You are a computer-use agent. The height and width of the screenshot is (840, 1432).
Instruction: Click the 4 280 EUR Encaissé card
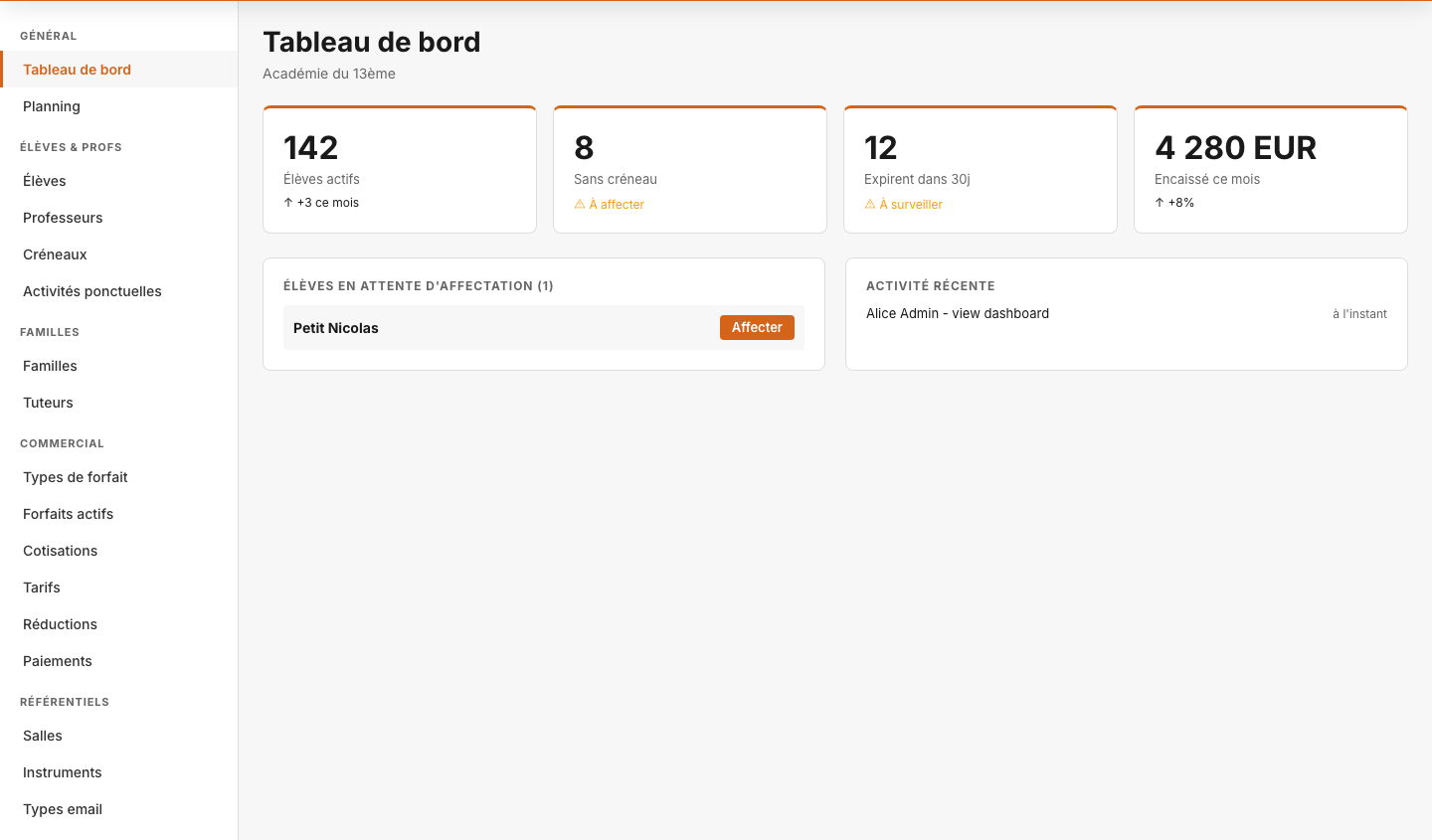(x=1271, y=169)
